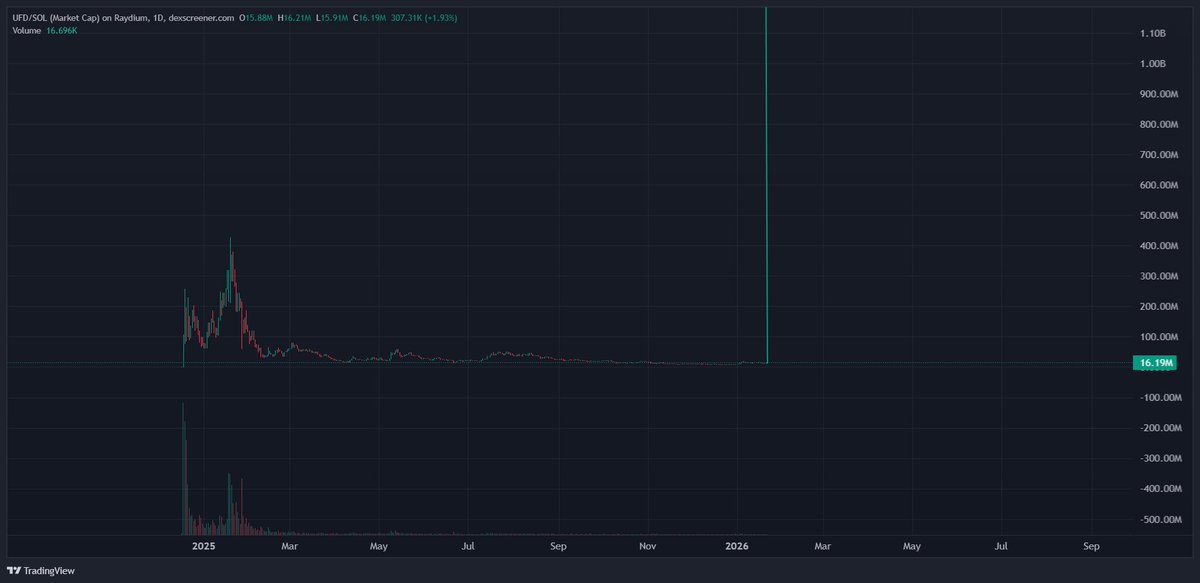This screenshot has height=583, width=1200.
Task: Click the 1.10B price axis label
Action: tap(1152, 33)
